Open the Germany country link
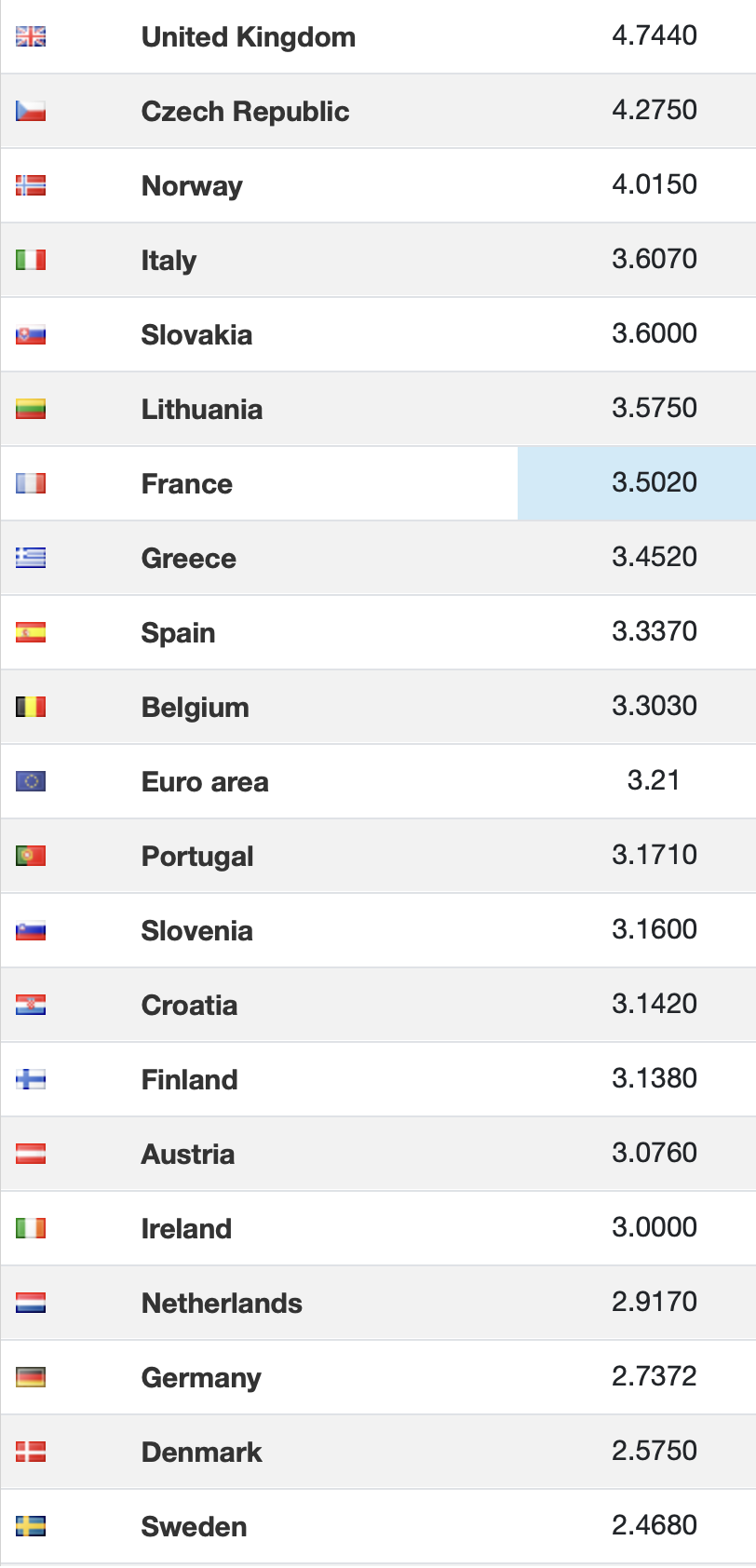 click(201, 1377)
